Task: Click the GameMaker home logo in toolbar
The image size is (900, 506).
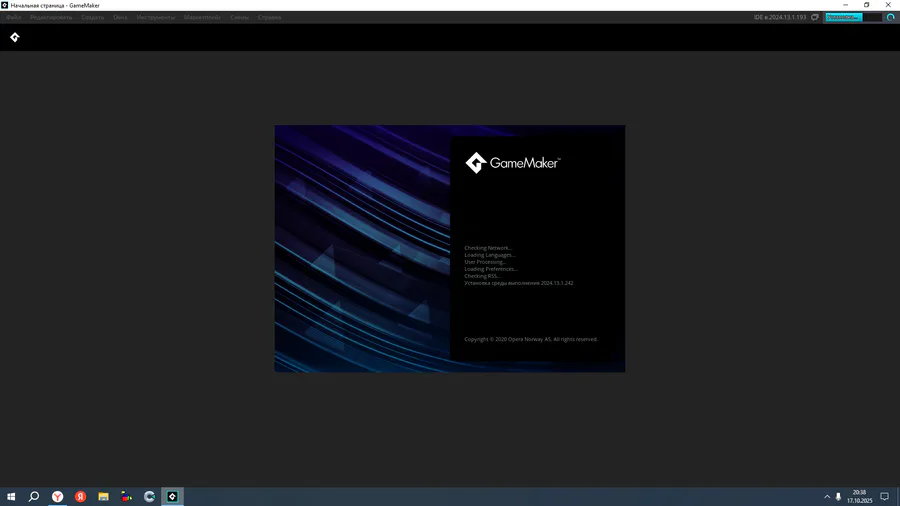Action: tap(15, 37)
